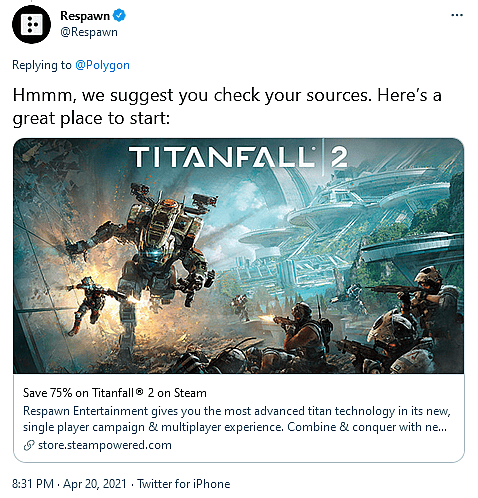Click the Respawn display name
The image size is (478, 498).
point(85,16)
